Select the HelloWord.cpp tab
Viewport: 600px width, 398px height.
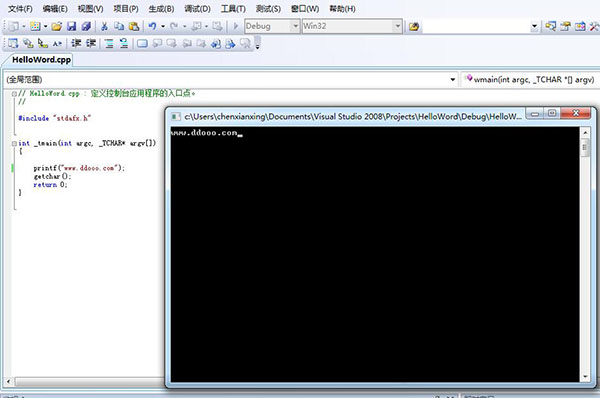[41, 60]
